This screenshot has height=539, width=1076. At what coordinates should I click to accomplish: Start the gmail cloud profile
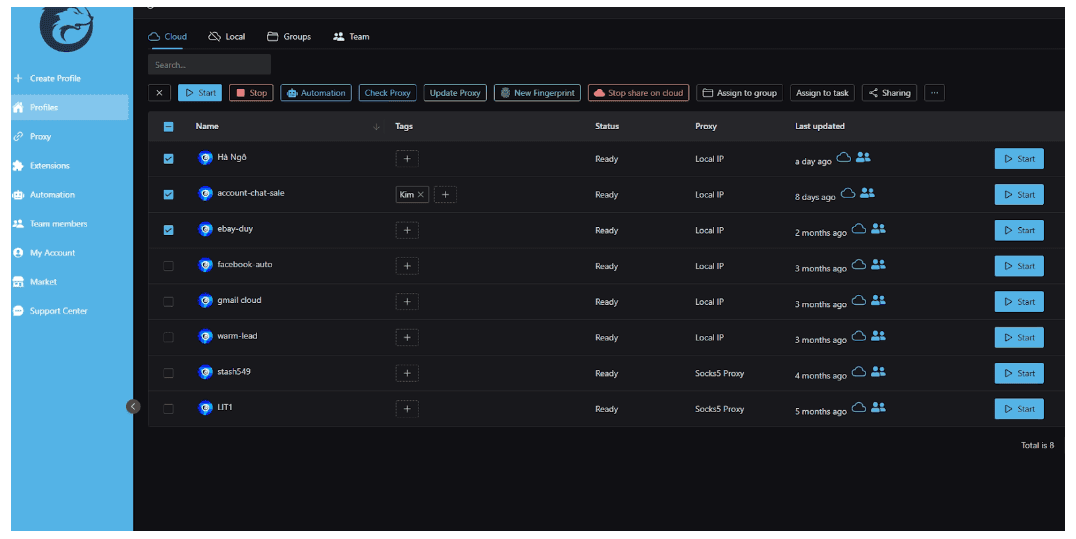[x=1018, y=302]
